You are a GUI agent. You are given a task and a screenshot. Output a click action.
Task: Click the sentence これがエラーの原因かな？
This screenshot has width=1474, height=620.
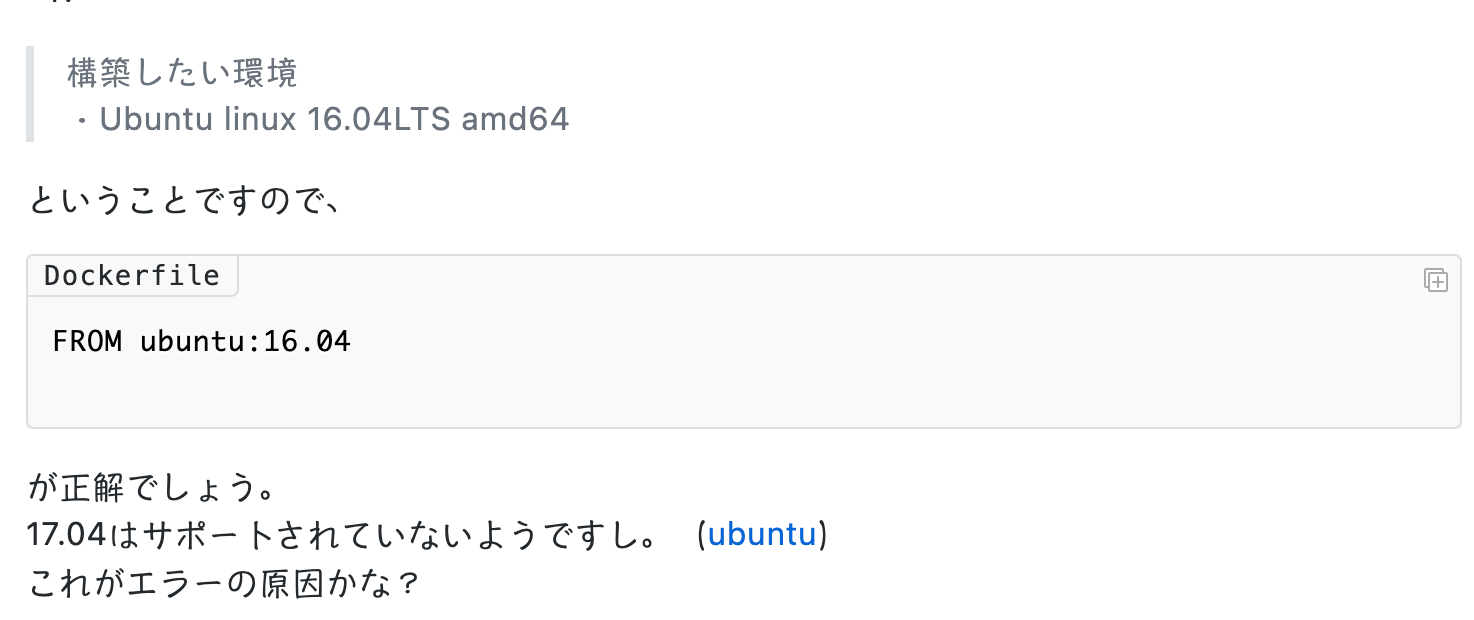(x=222, y=583)
